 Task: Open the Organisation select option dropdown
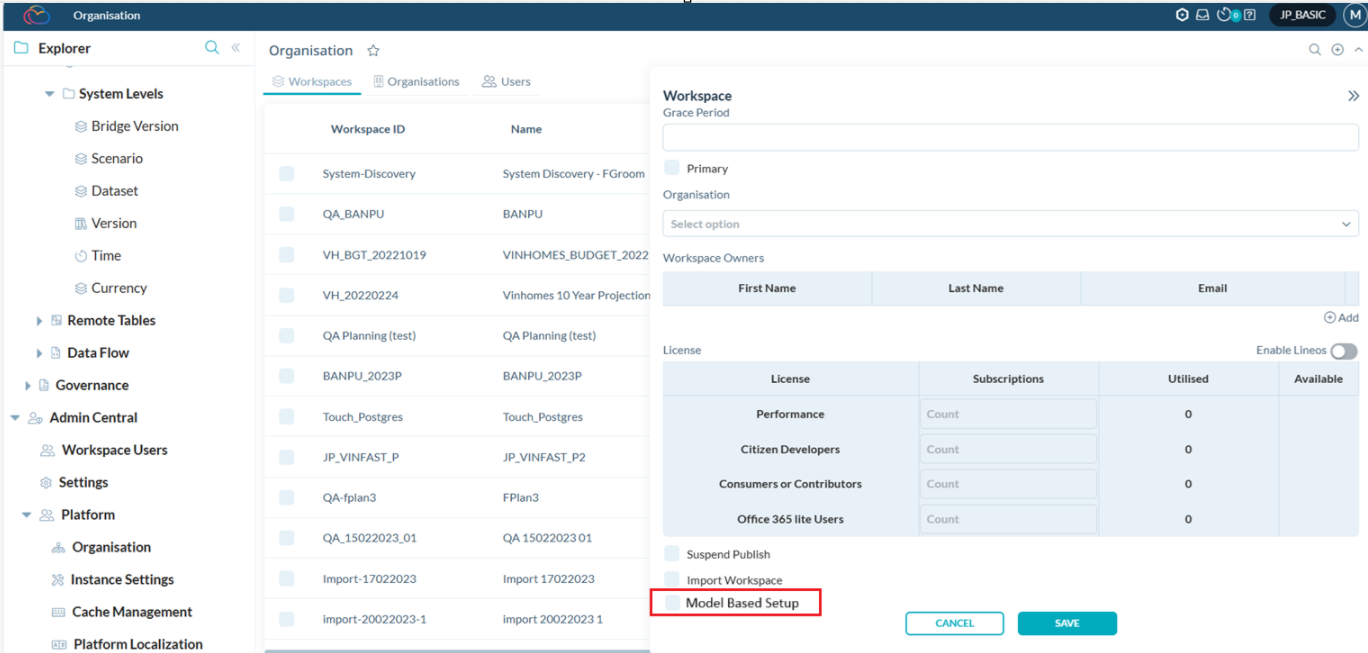(x=1010, y=224)
